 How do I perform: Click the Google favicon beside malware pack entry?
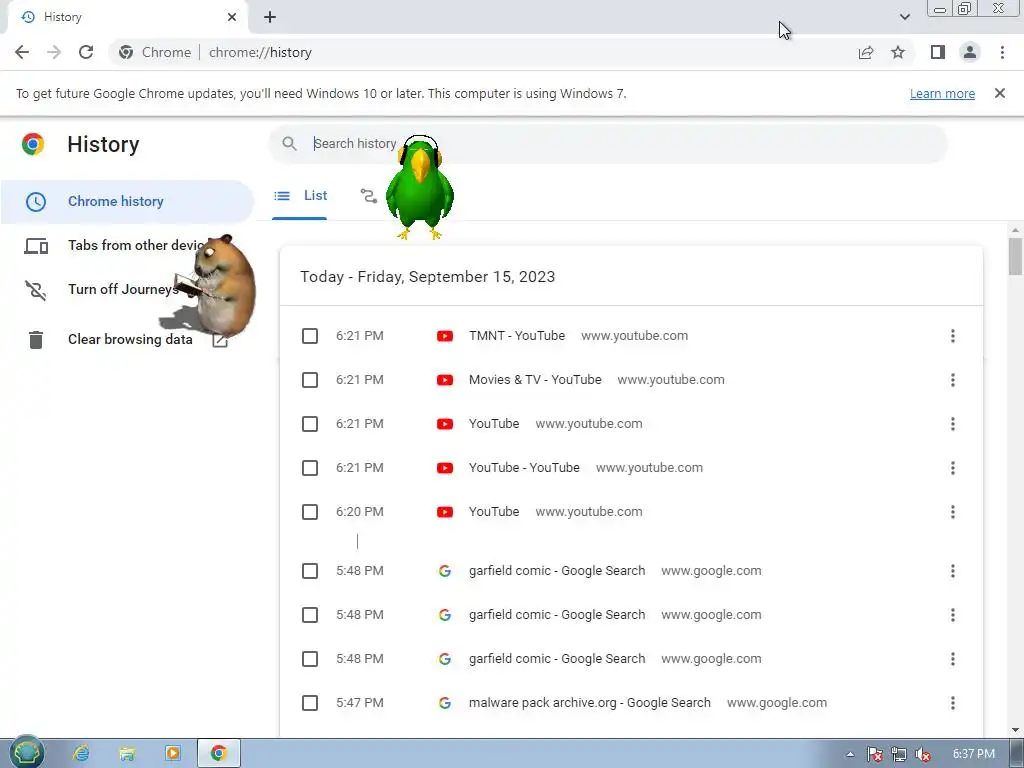click(x=445, y=703)
